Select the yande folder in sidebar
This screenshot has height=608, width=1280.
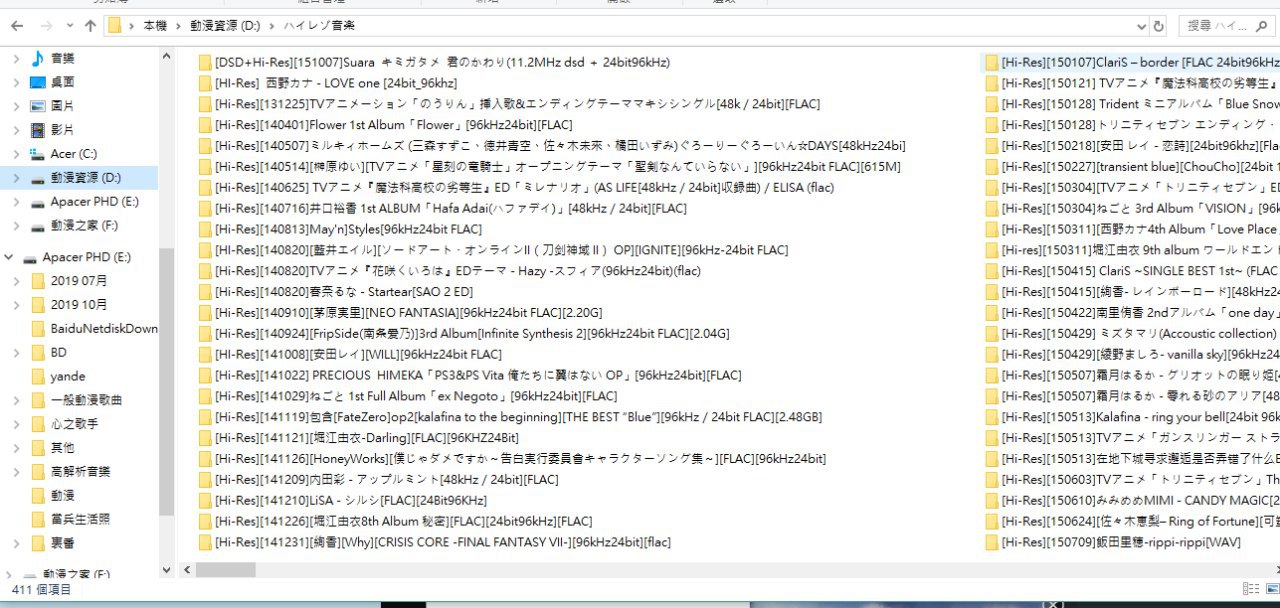pyautogui.click(x=67, y=376)
